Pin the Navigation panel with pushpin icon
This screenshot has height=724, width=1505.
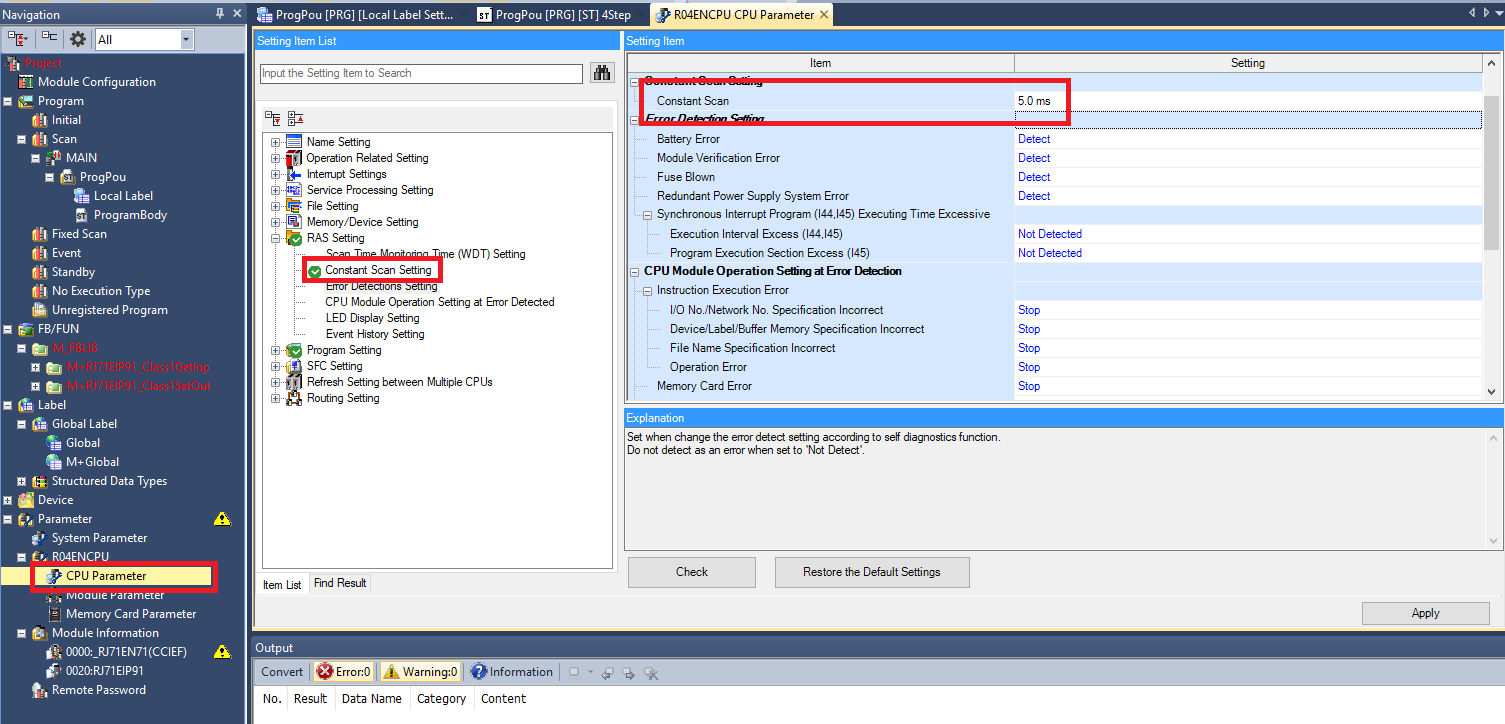pos(220,14)
